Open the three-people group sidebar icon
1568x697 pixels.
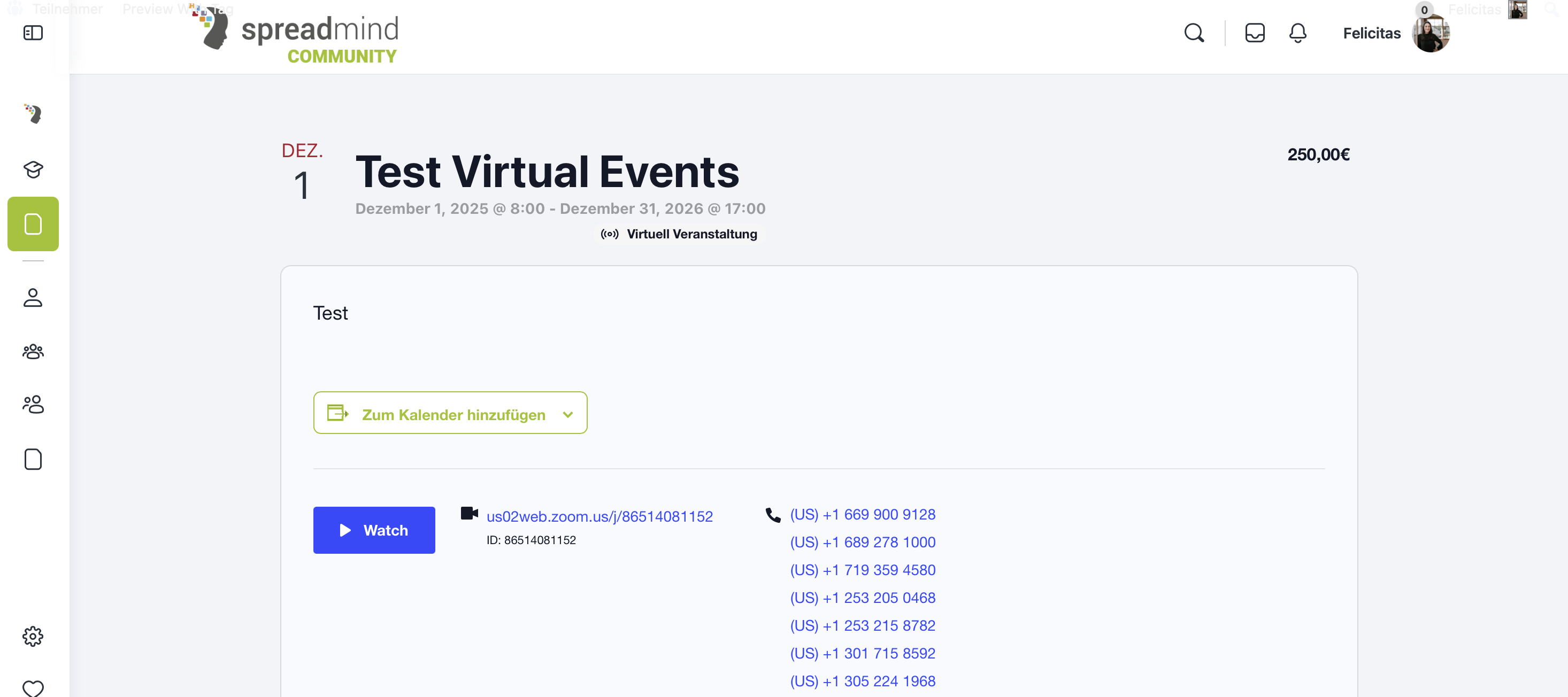(33, 352)
